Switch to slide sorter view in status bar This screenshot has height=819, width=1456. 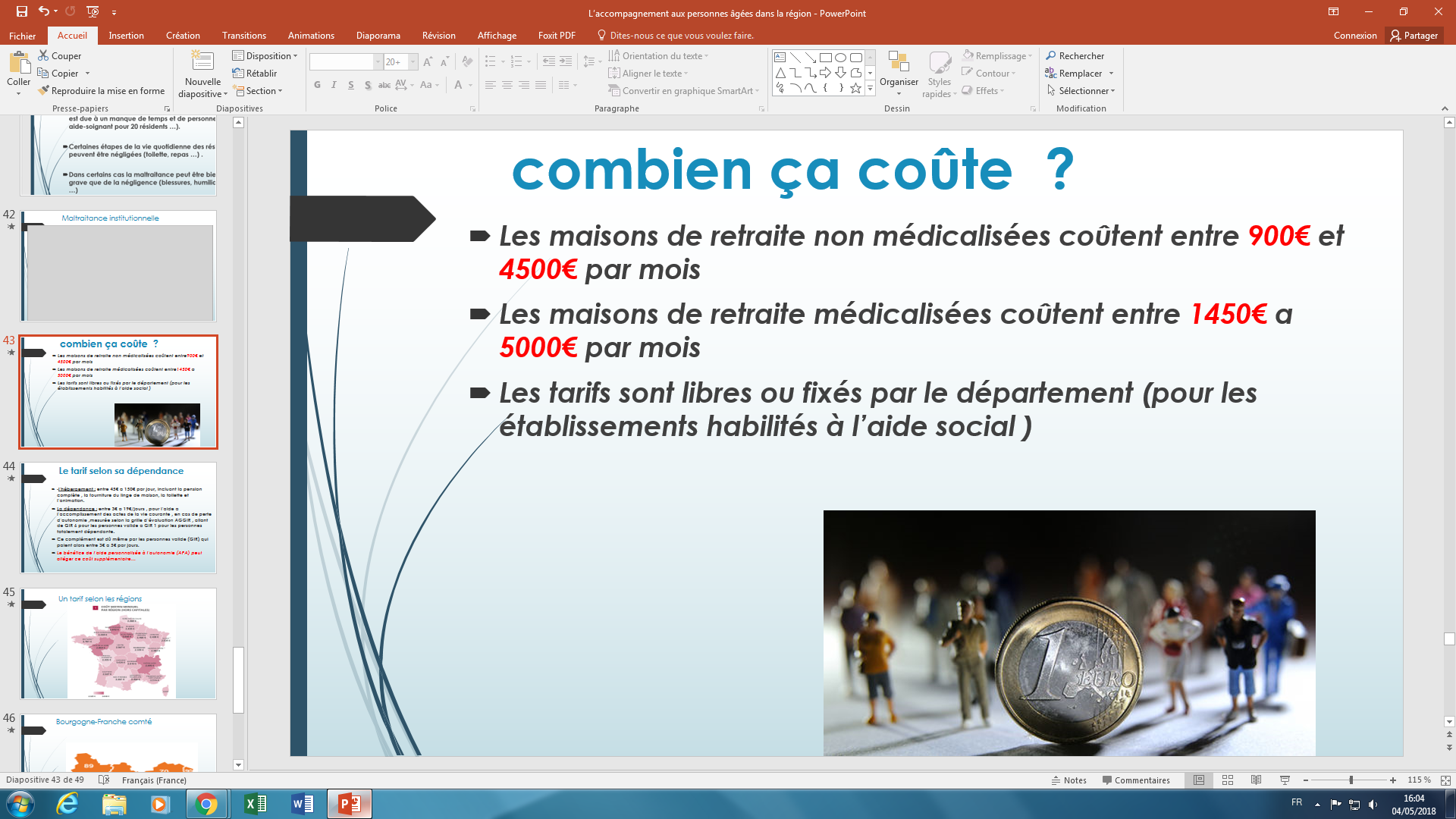pos(1228,780)
